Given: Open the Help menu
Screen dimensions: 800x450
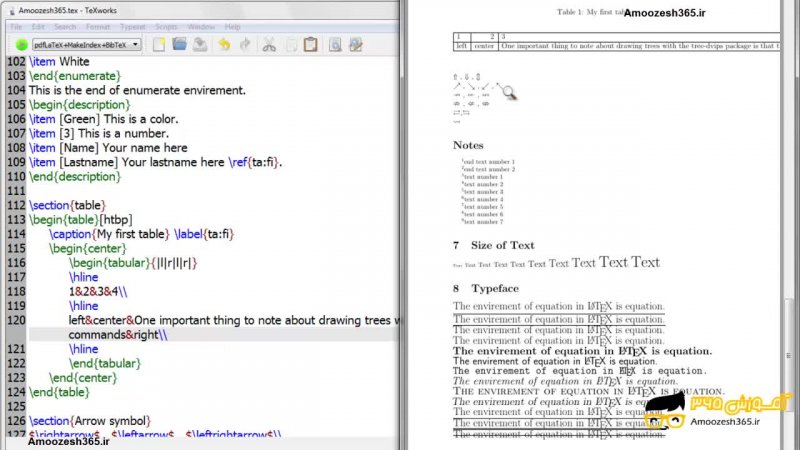Looking at the screenshot, I should pyautogui.click(x=232, y=27).
